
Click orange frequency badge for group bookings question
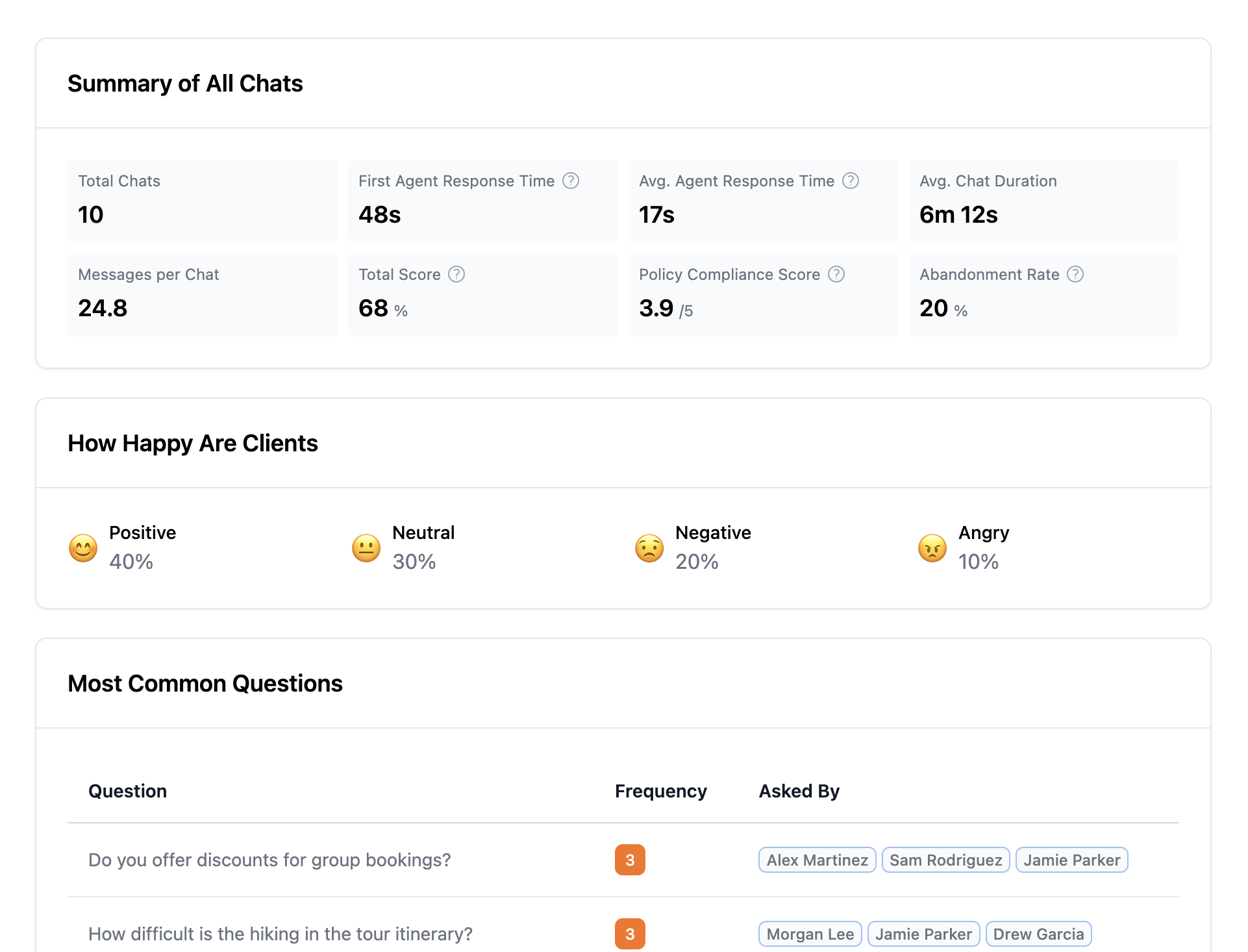point(630,860)
